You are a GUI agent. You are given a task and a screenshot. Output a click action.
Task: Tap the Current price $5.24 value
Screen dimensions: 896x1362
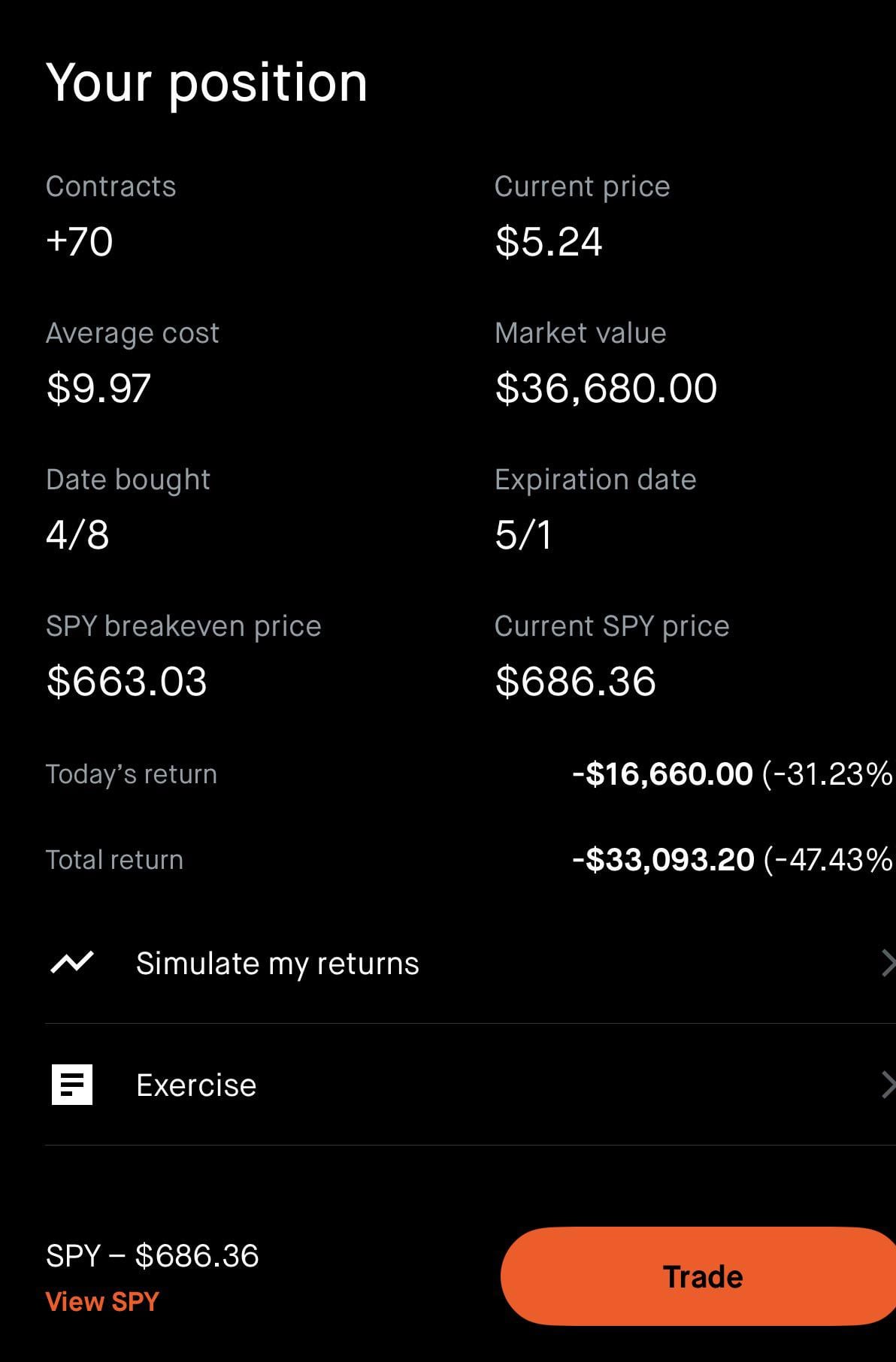(x=549, y=242)
